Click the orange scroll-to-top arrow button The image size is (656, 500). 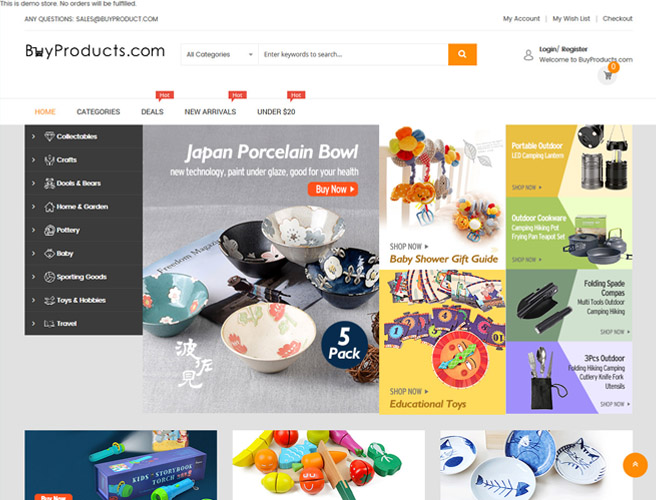click(x=635, y=464)
